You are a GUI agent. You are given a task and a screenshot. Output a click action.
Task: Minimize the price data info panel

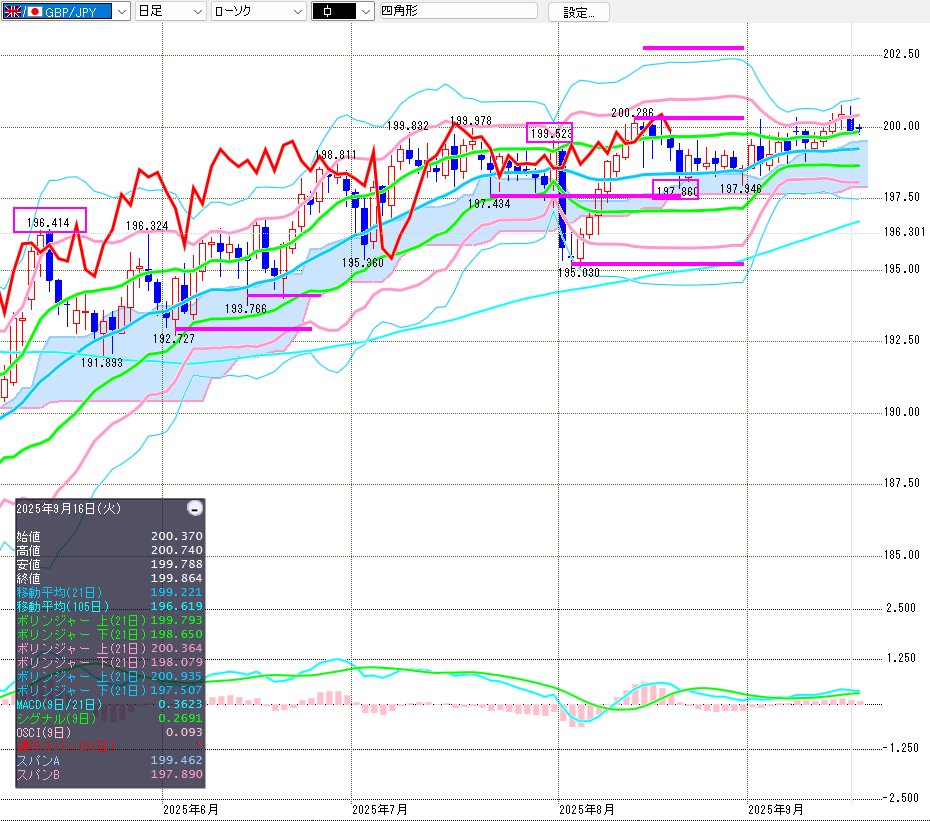[x=195, y=508]
